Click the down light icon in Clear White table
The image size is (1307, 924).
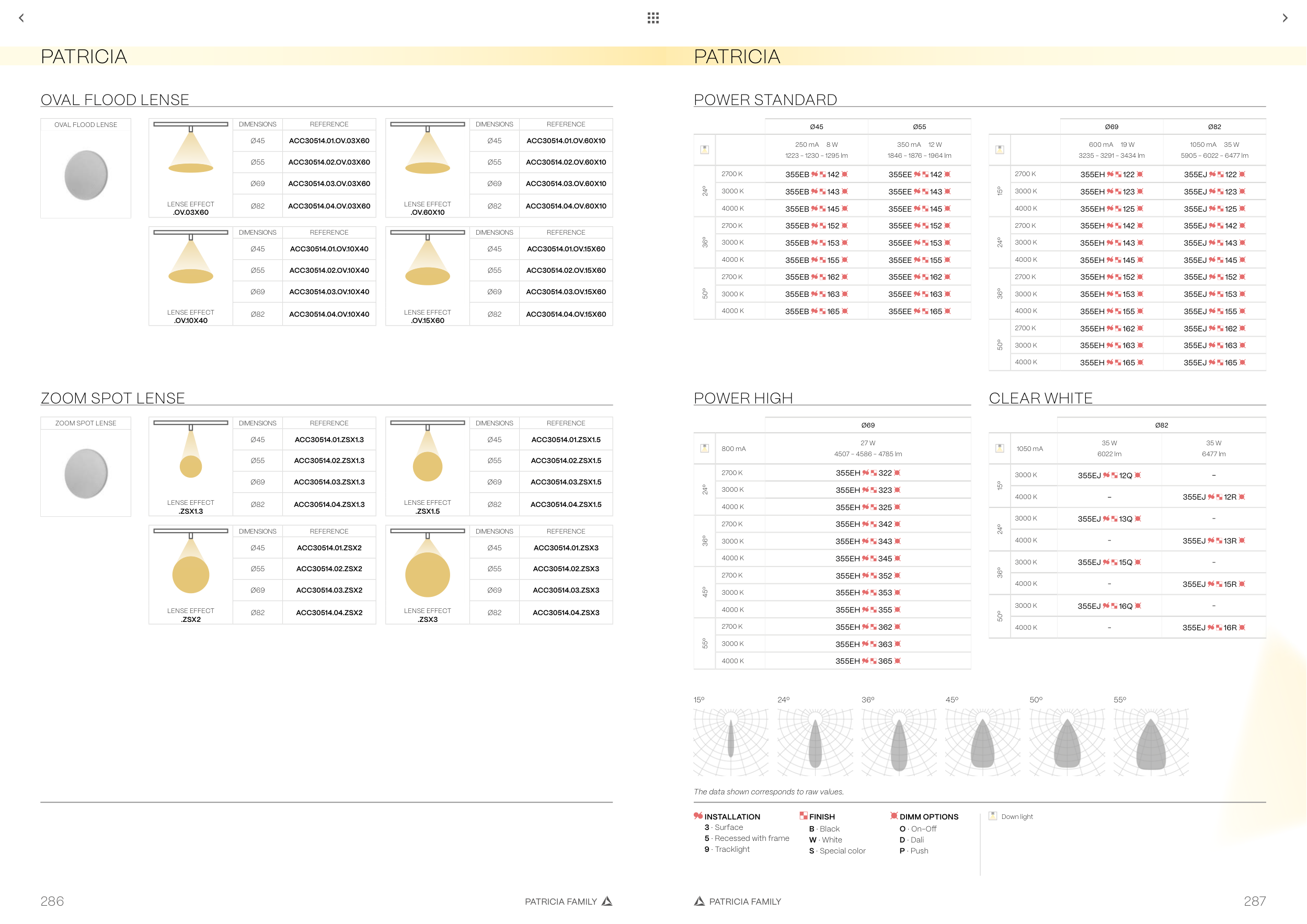tap(1000, 448)
